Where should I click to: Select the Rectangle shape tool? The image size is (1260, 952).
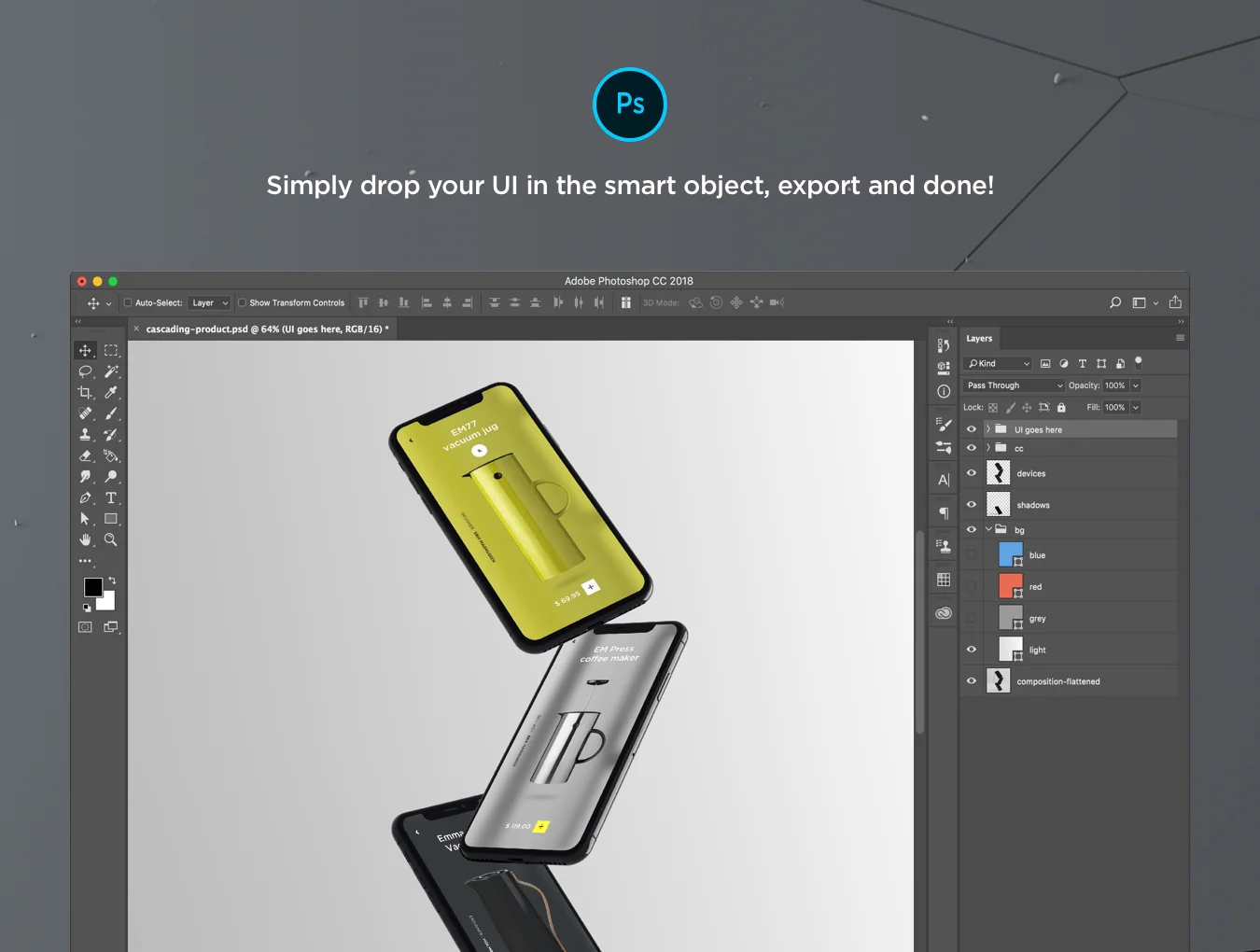(111, 519)
